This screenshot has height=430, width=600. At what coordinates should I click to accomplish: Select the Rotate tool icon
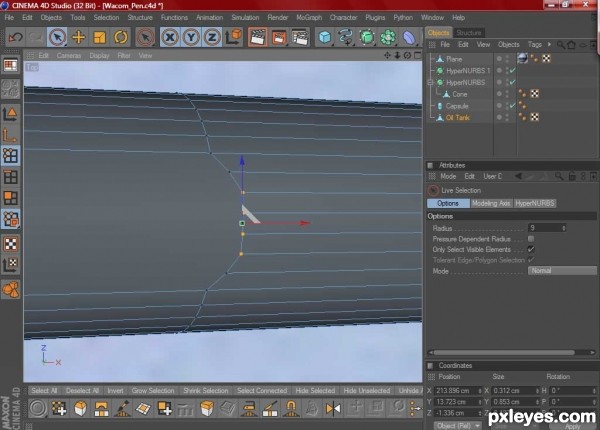pos(121,37)
